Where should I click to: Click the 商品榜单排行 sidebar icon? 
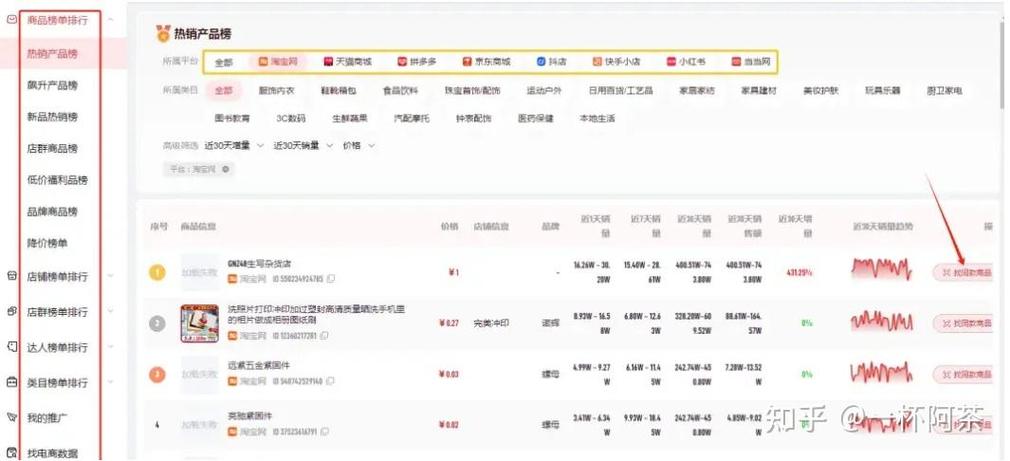(x=11, y=20)
